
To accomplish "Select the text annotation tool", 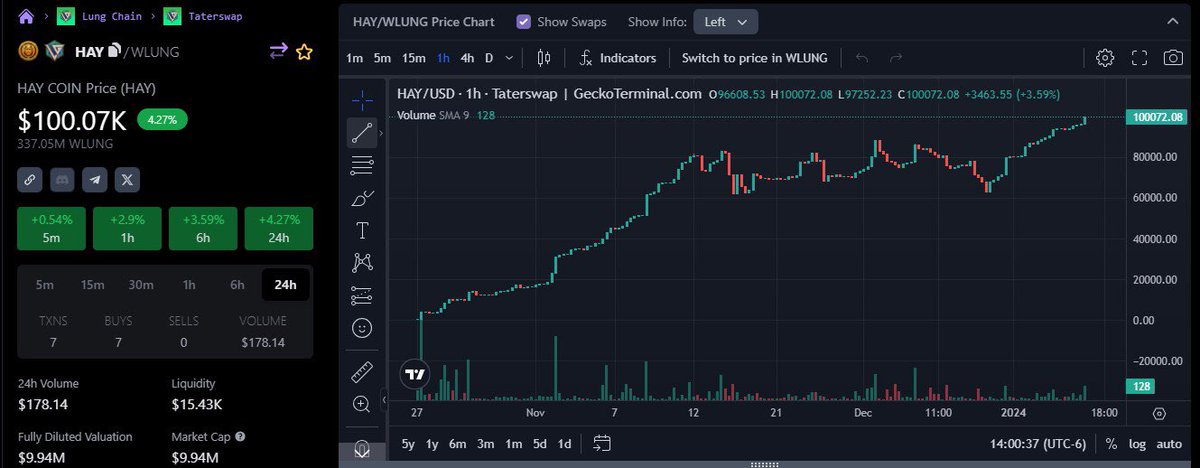I will click(362, 231).
